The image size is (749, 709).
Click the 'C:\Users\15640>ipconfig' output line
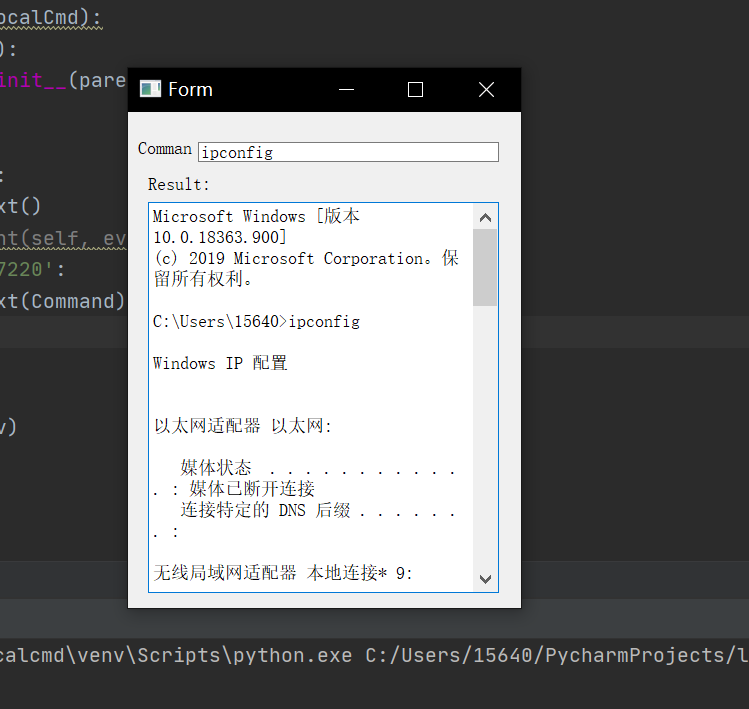pyautogui.click(x=256, y=322)
